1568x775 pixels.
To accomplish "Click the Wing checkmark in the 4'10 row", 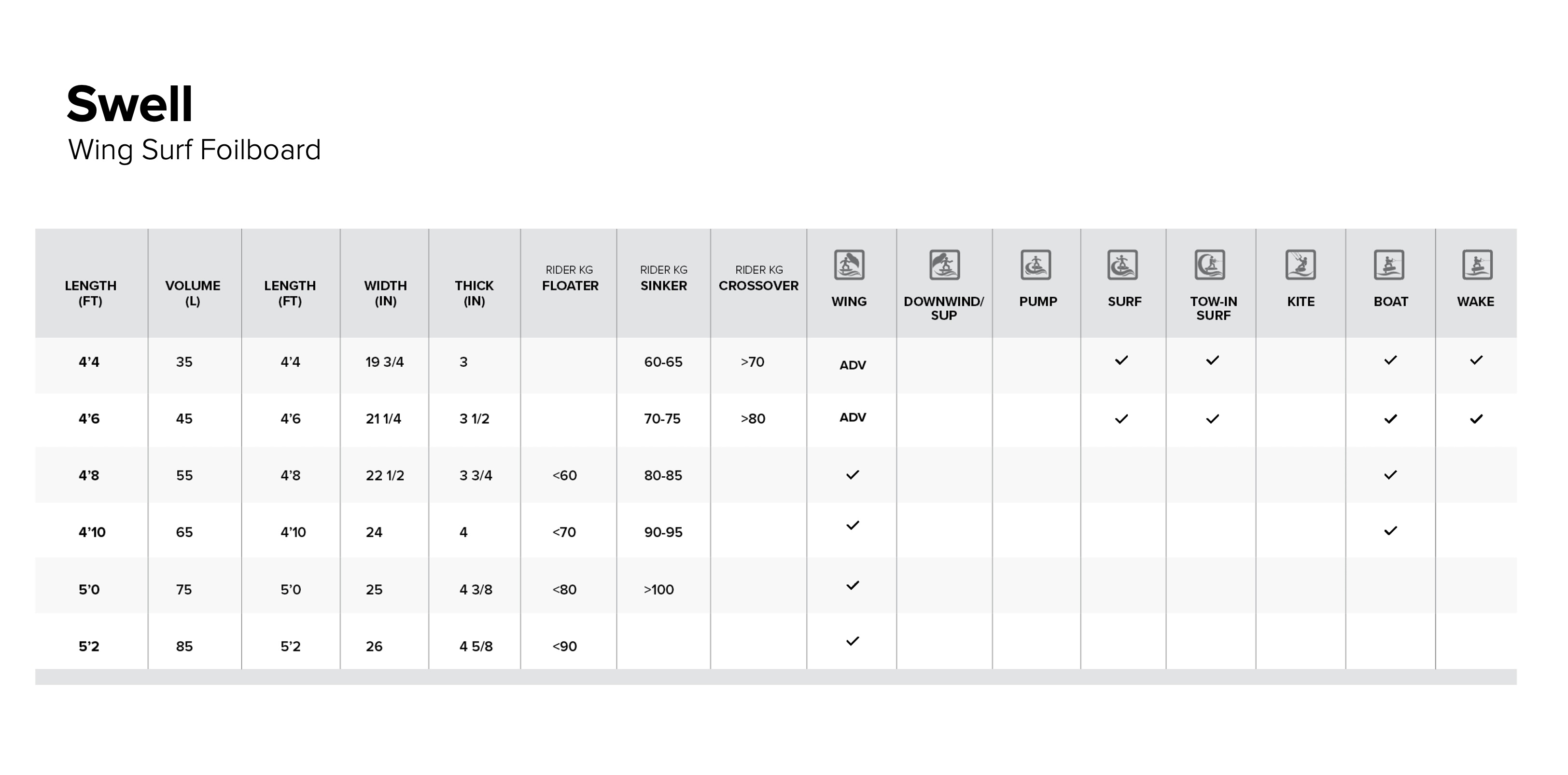I will 853,525.
